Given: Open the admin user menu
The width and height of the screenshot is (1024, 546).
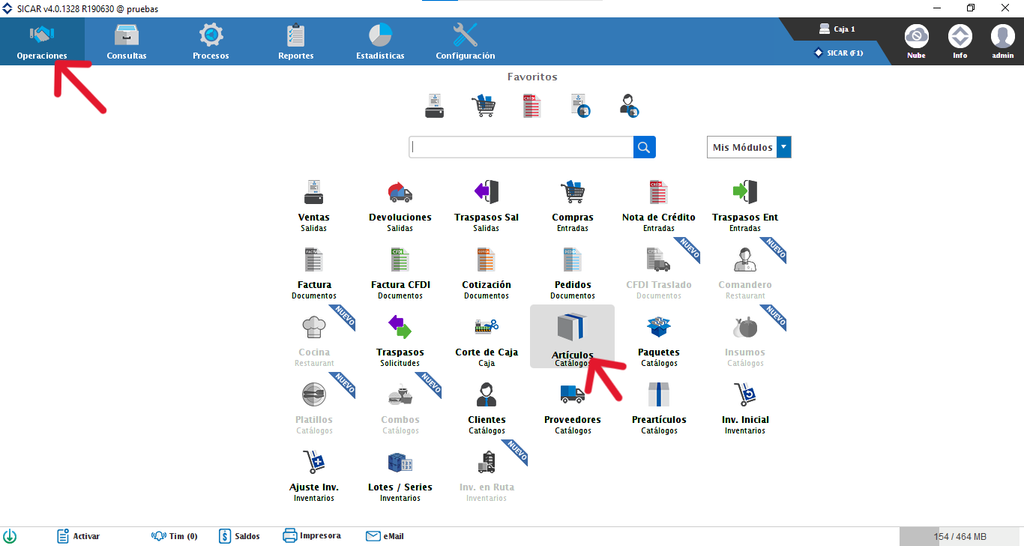Looking at the screenshot, I should tap(1002, 41).
